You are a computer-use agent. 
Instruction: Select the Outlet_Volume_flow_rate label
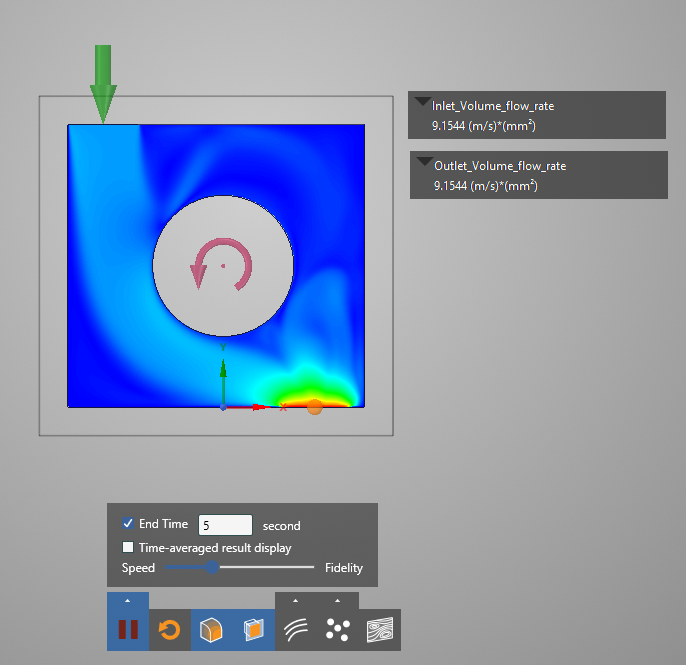[500, 166]
